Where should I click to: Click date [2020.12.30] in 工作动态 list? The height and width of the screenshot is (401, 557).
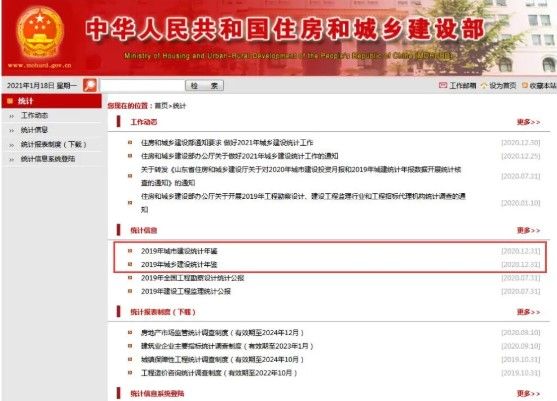point(521,143)
